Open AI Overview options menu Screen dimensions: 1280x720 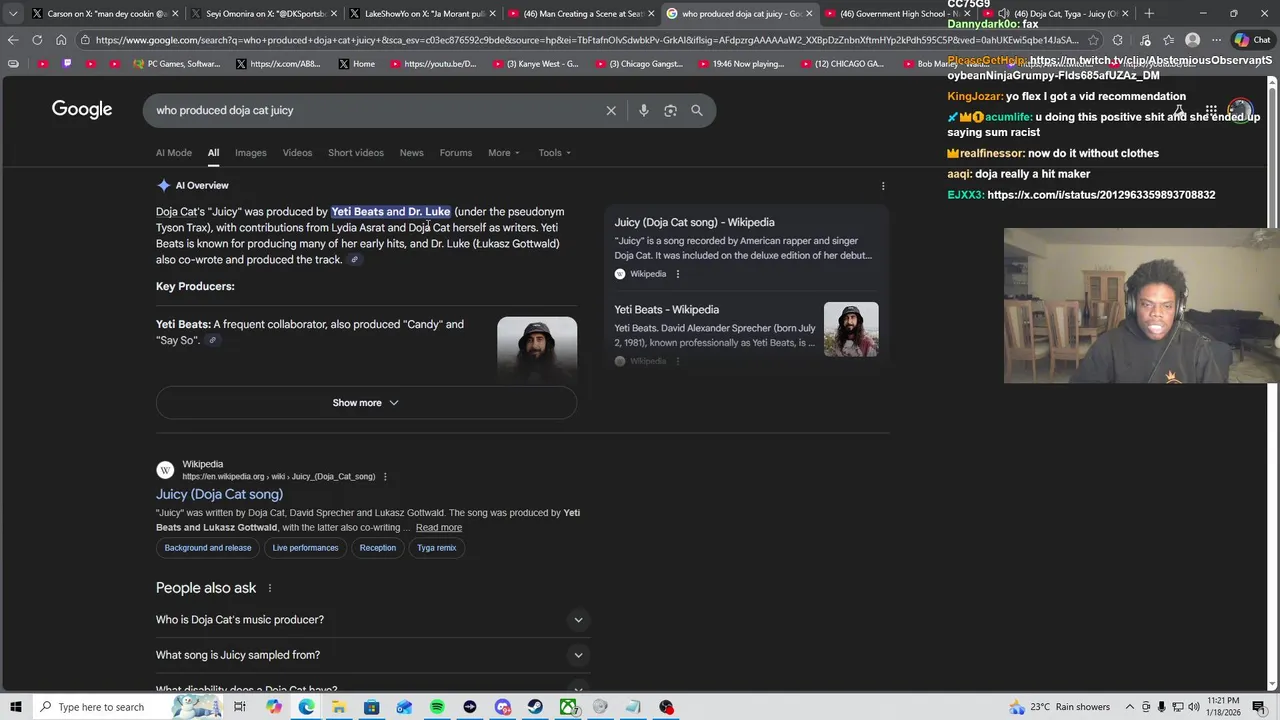[883, 186]
